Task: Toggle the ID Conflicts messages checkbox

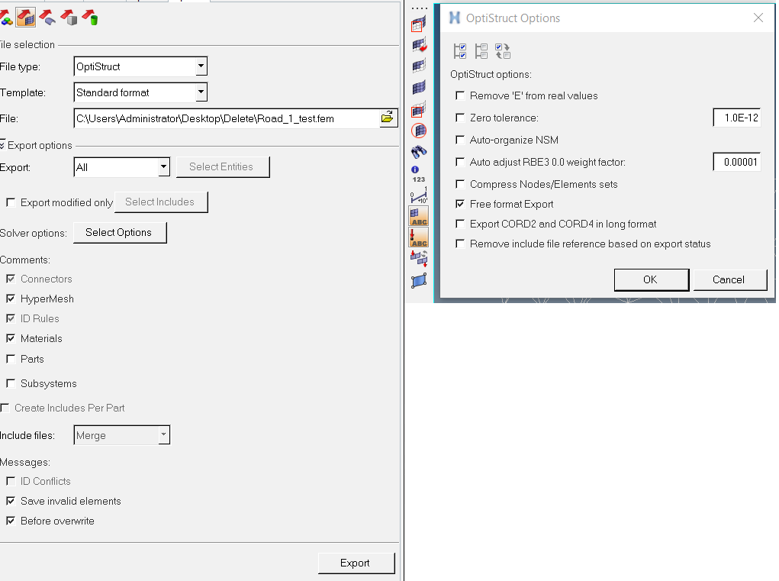Action: (10, 481)
